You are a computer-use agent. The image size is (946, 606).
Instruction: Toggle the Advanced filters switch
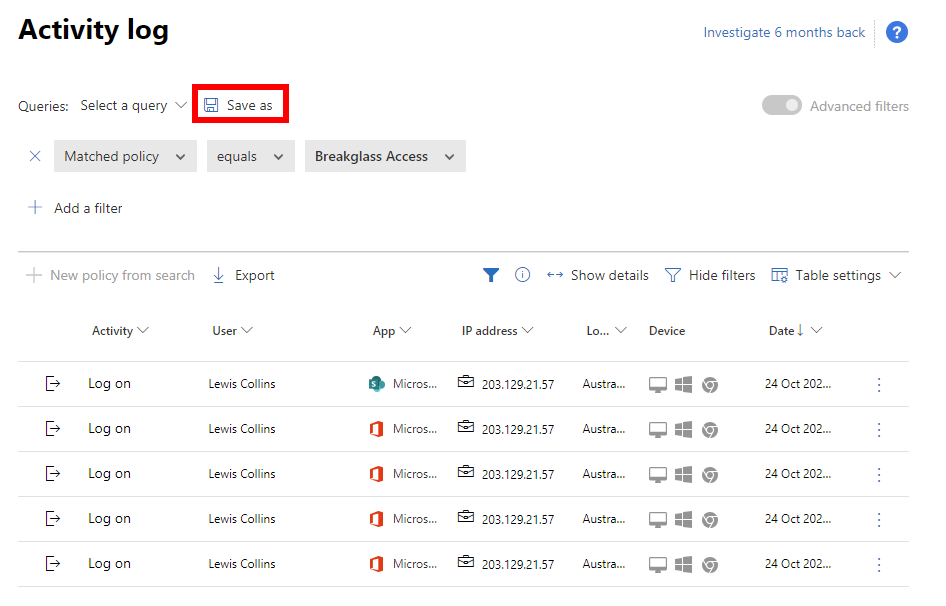coord(782,105)
